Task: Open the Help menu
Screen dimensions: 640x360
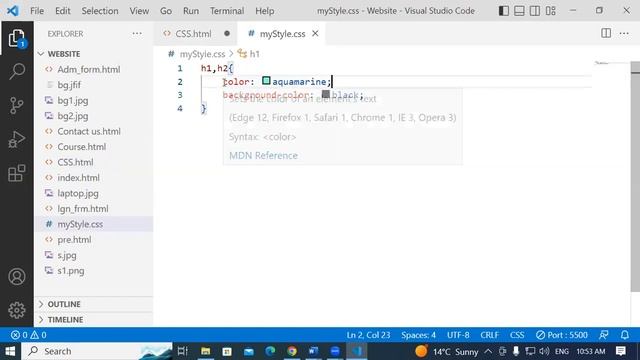Action: (264, 11)
